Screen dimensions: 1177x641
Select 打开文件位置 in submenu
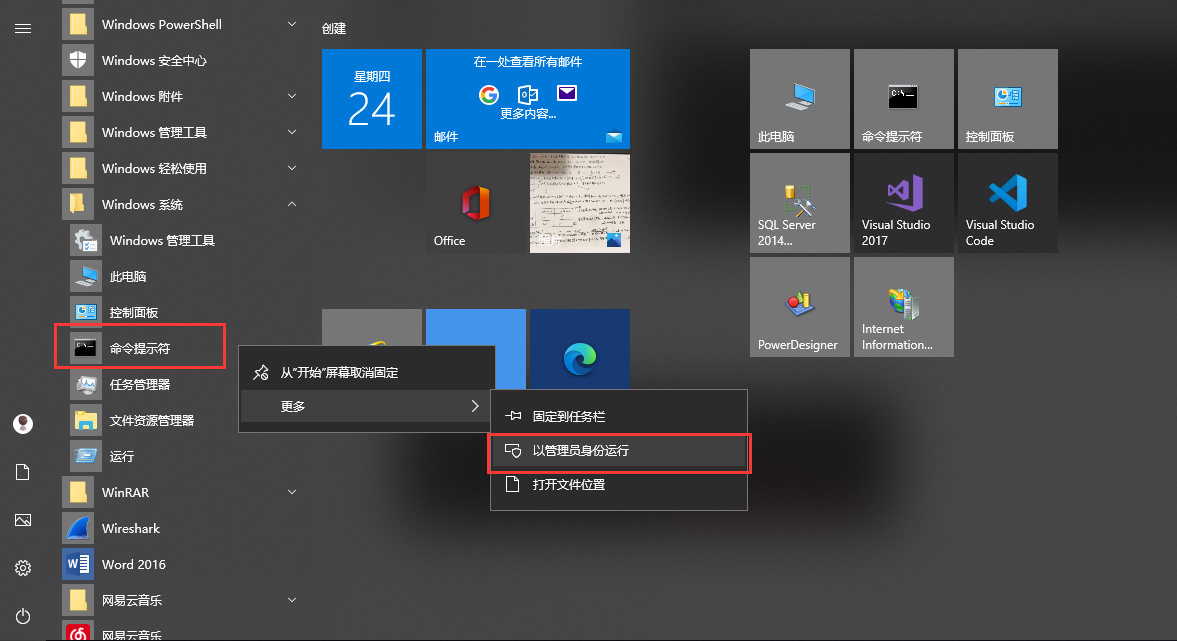(x=619, y=485)
